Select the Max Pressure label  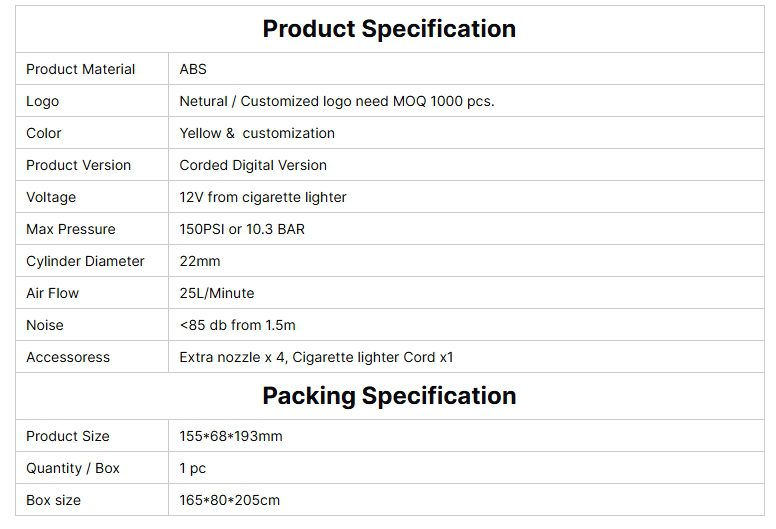(70, 229)
